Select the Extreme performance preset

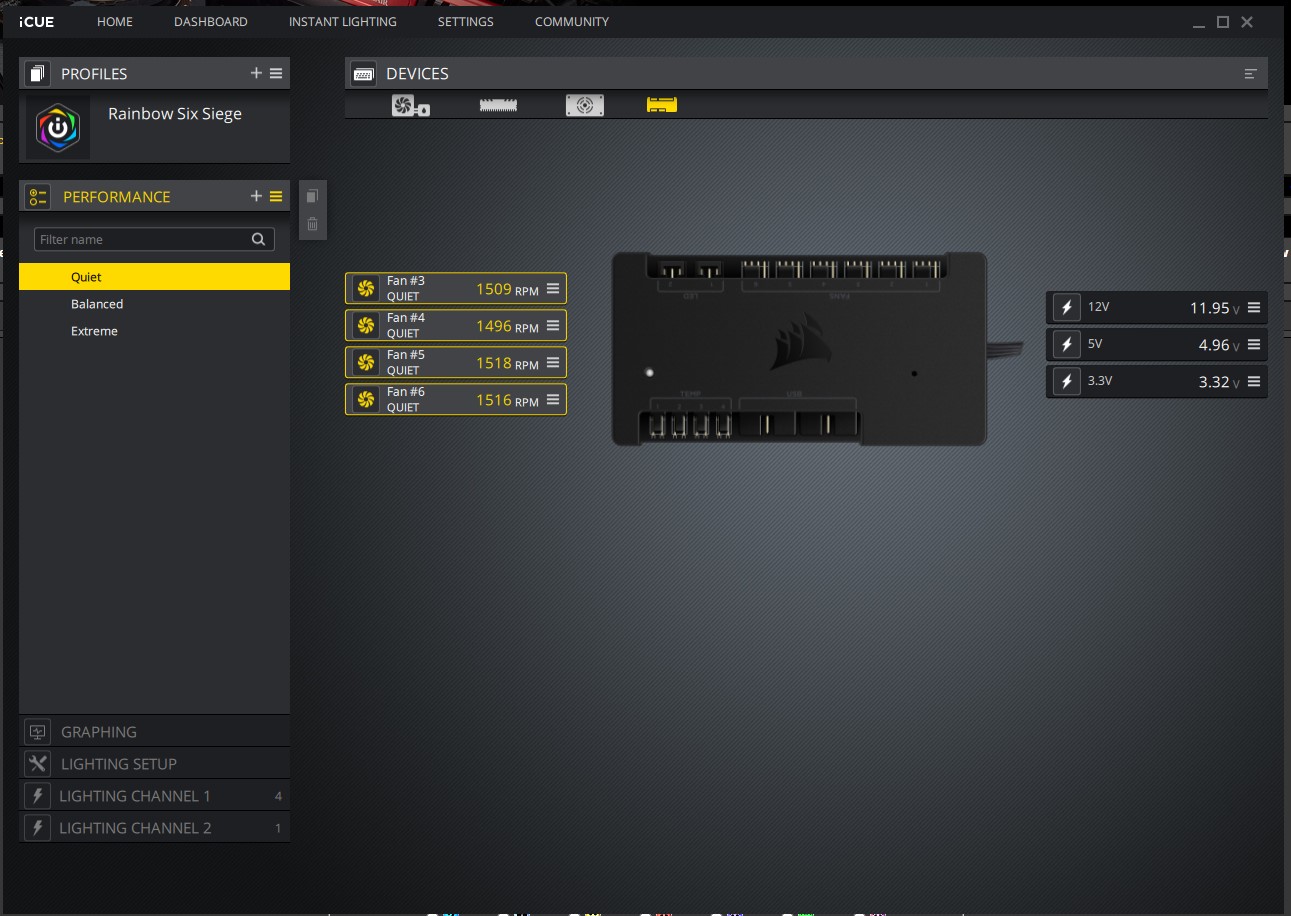pyautogui.click(x=154, y=331)
